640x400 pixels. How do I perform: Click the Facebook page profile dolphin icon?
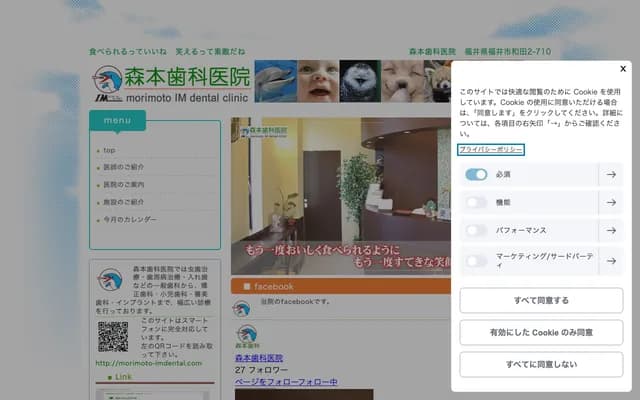247,336
